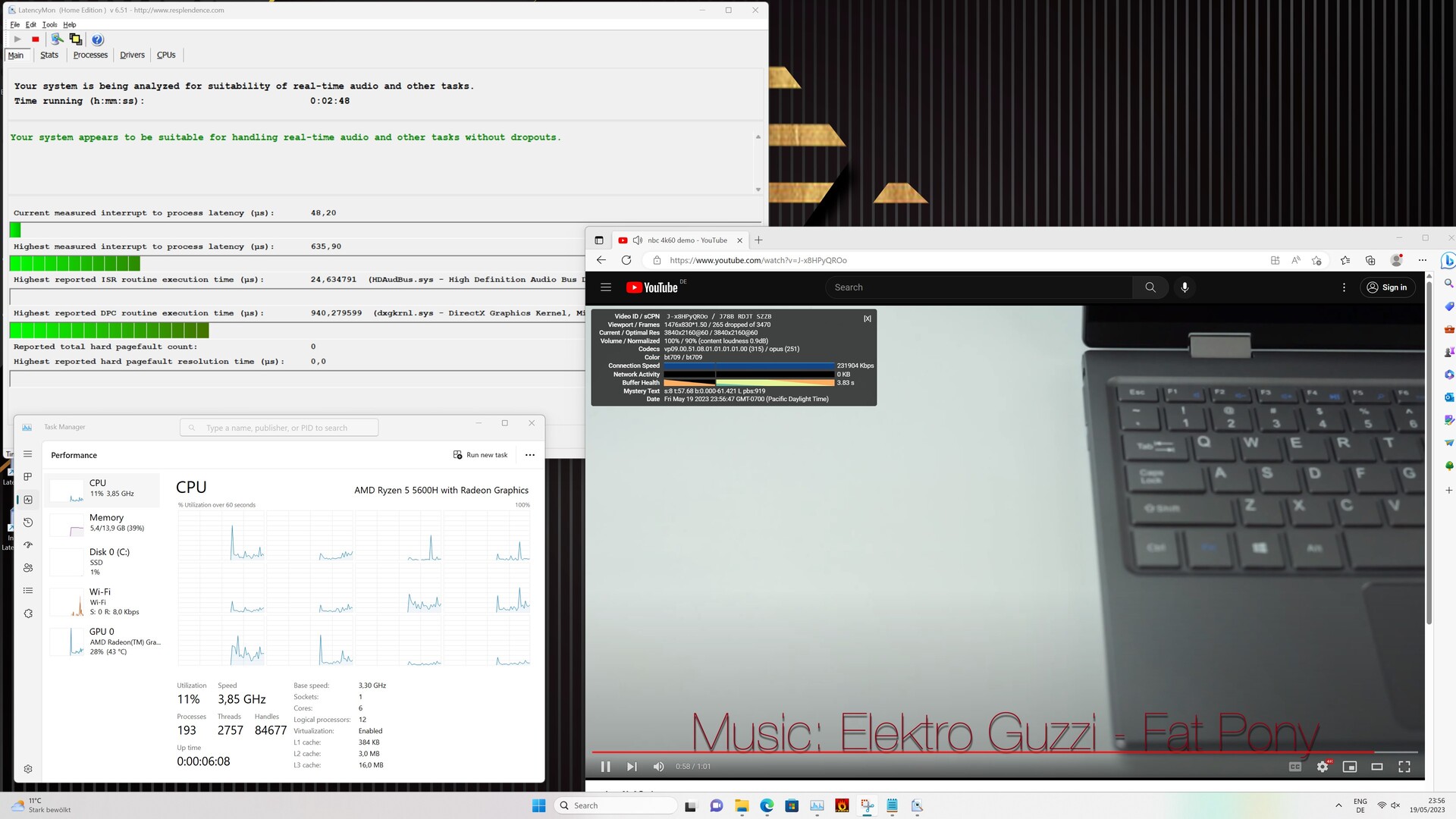Toggle subtitles/closed captions on video
The height and width of the screenshot is (819, 1456).
click(x=1295, y=767)
